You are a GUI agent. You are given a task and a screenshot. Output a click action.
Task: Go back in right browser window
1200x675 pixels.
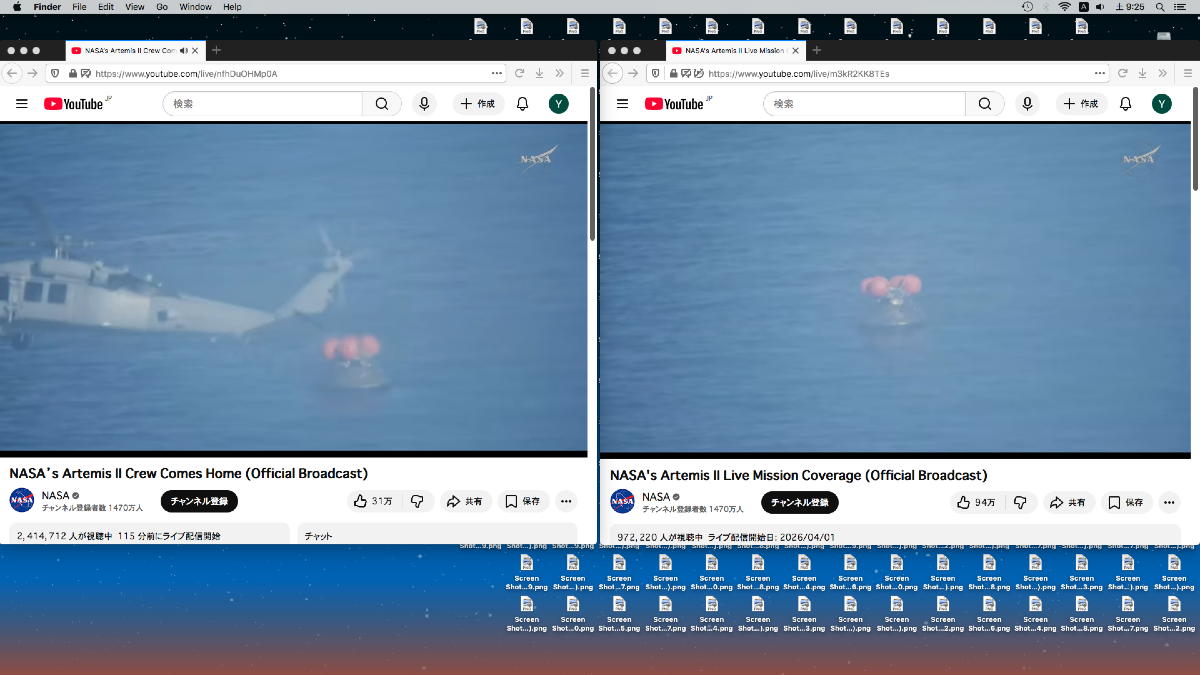(x=613, y=73)
